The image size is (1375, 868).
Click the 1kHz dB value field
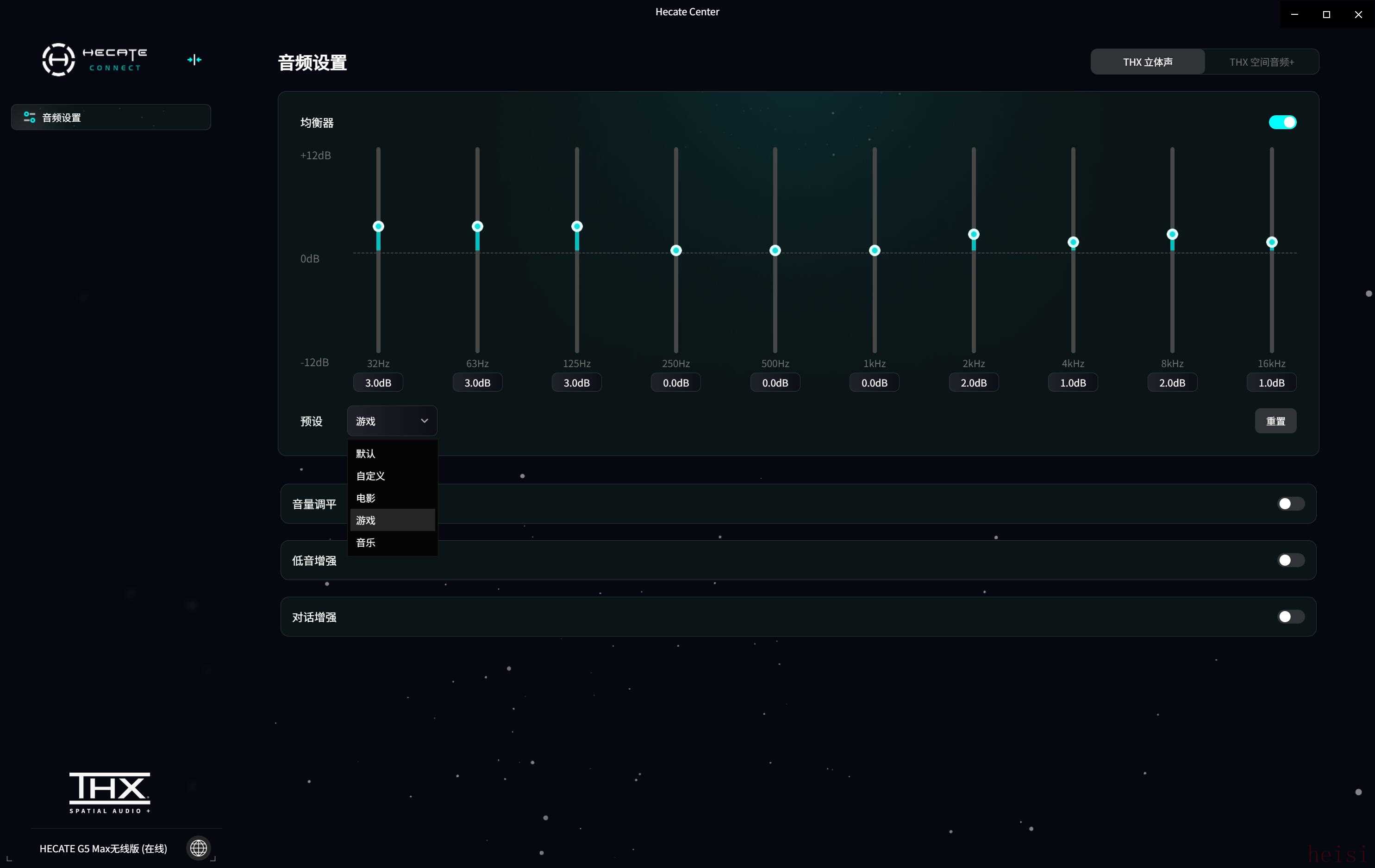coord(874,382)
